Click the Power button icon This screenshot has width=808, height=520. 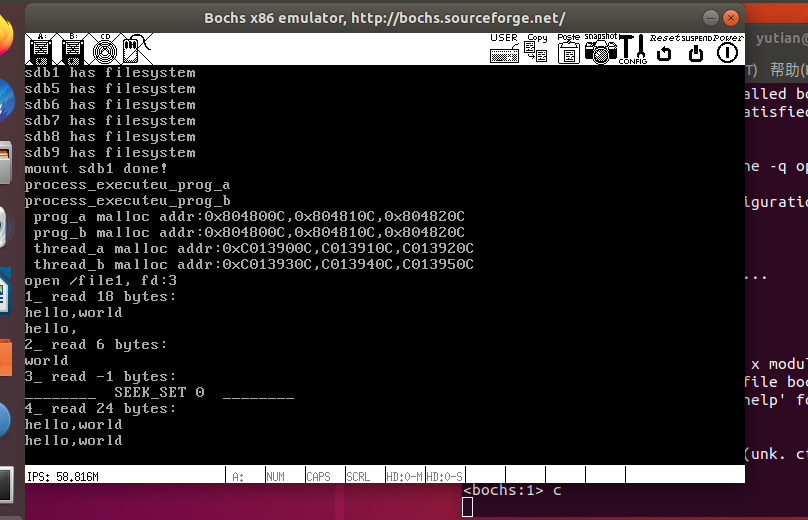[727, 49]
